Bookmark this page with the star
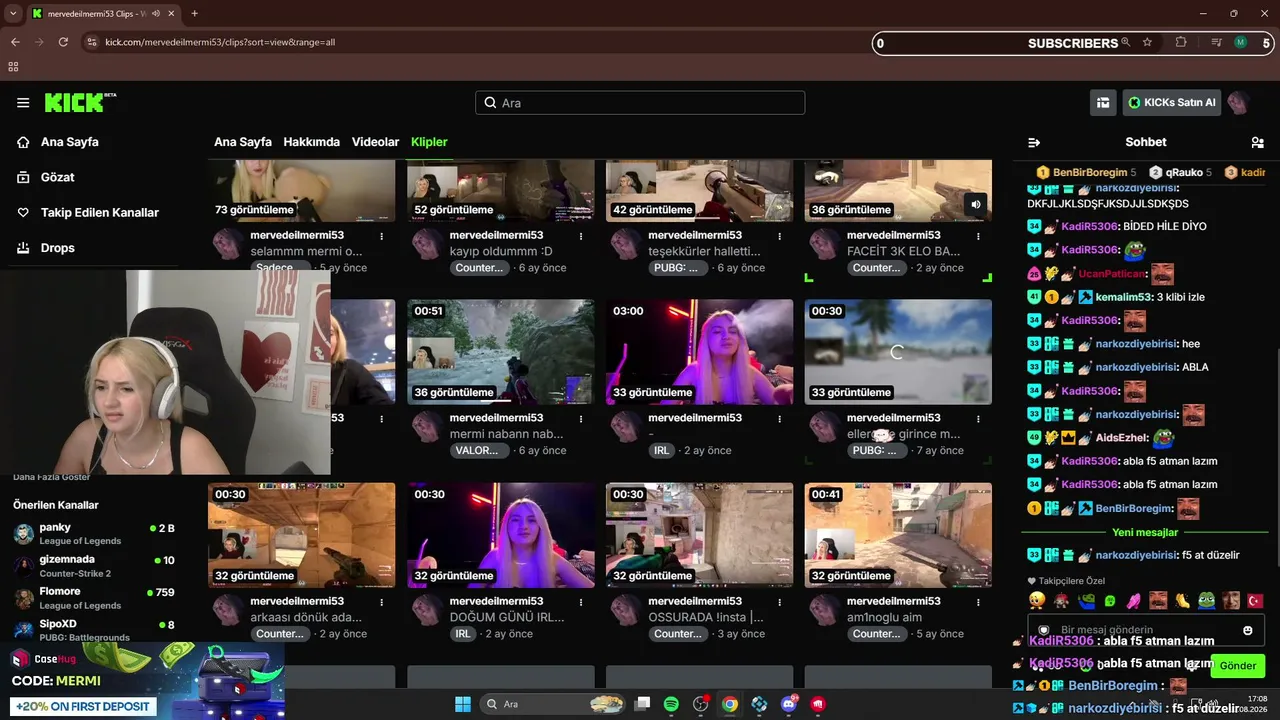1280x720 pixels. pyautogui.click(x=1147, y=42)
